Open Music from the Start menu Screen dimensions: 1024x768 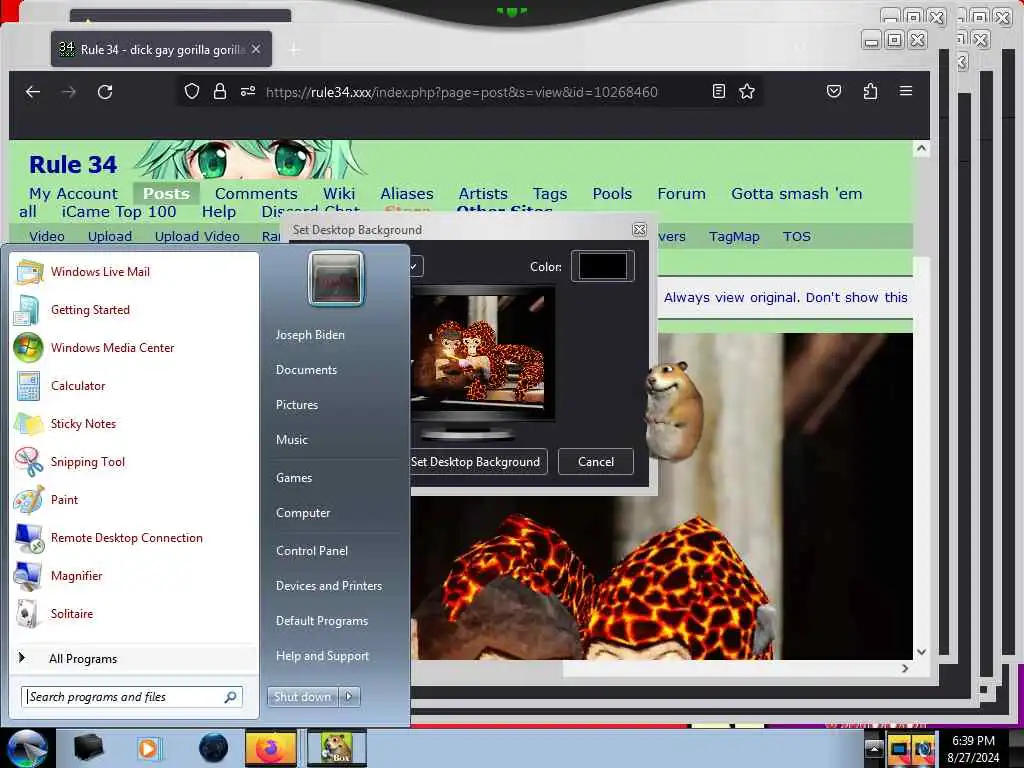[291, 440]
